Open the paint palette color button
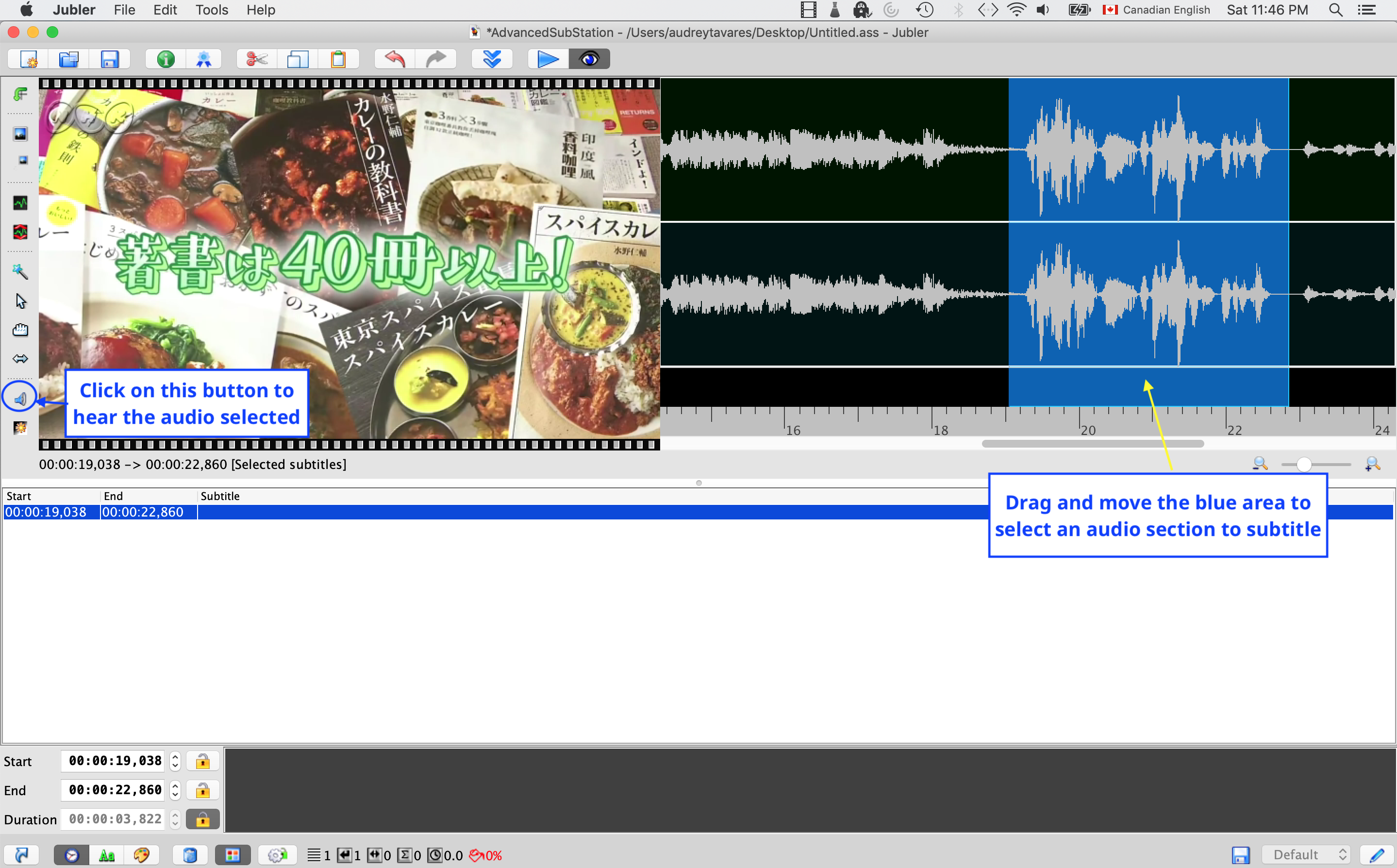The width and height of the screenshot is (1397, 868). pos(142,855)
